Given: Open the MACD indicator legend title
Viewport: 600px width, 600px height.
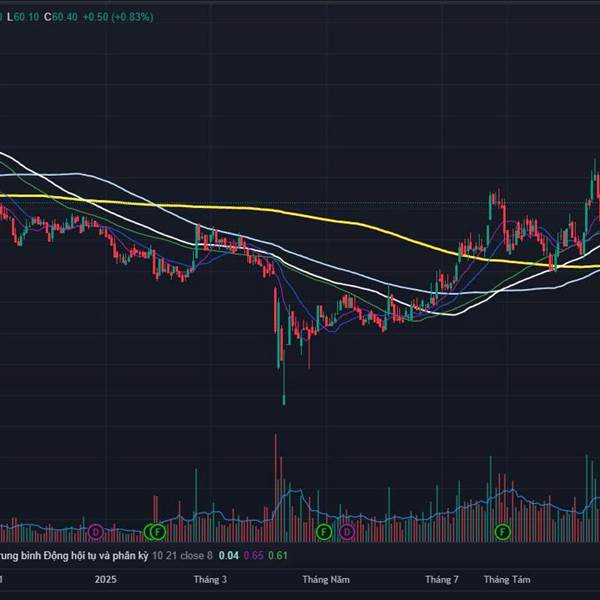Looking at the screenshot, I should pos(74,556).
